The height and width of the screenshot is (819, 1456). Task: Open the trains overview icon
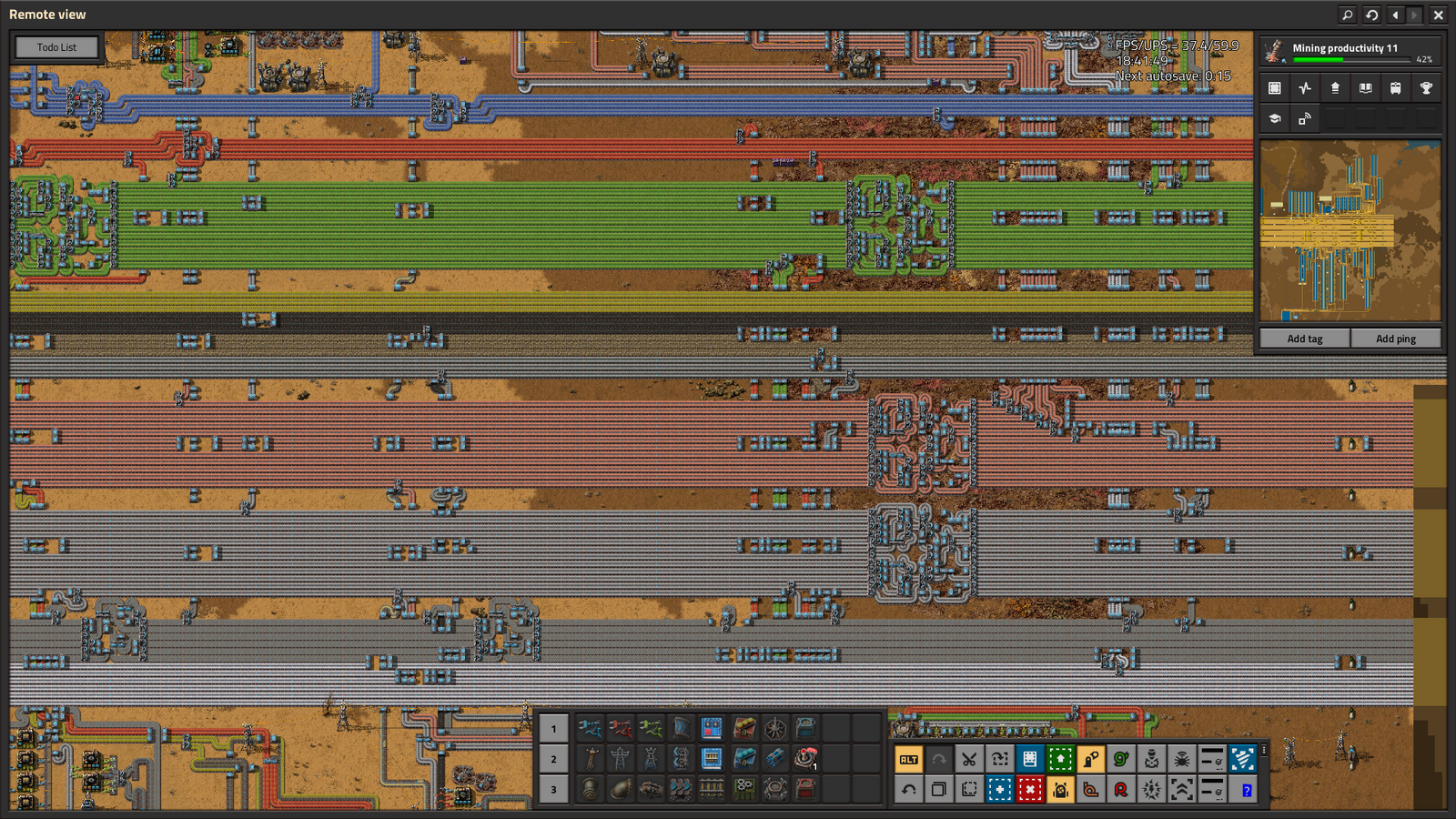[x=1395, y=88]
